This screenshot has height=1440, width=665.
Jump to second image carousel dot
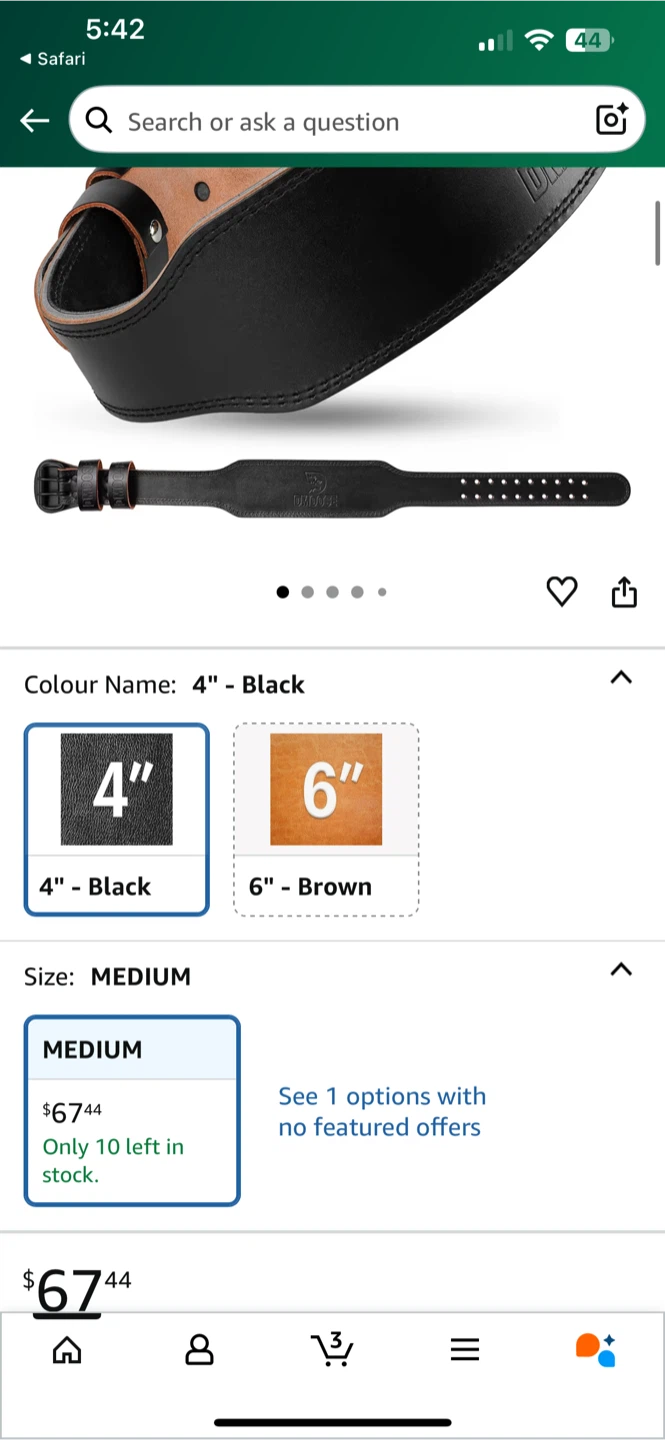coord(307,592)
